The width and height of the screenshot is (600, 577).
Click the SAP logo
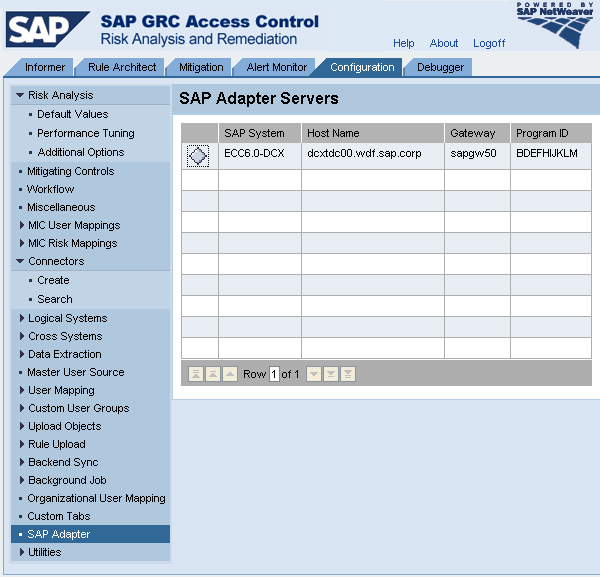[x=47, y=30]
